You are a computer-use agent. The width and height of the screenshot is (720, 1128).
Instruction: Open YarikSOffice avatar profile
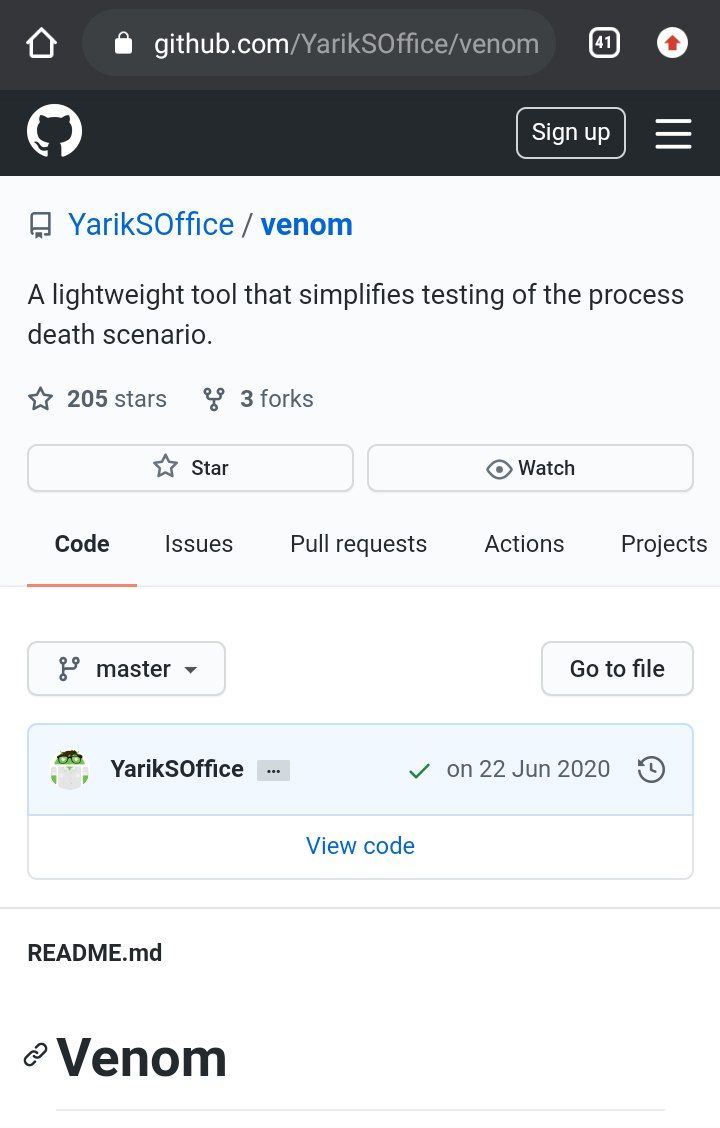click(70, 769)
